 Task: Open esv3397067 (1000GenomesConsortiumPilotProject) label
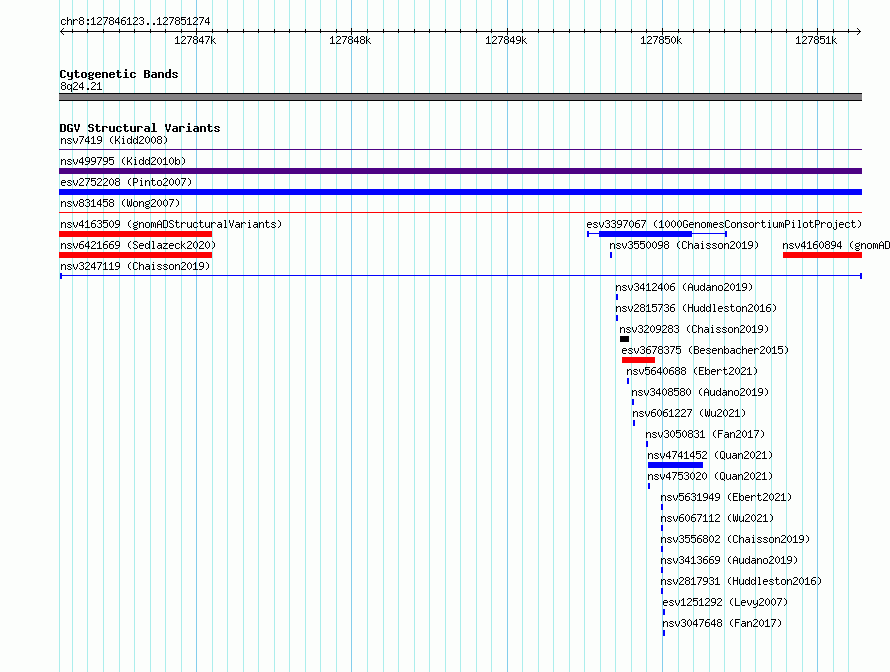coord(724,224)
